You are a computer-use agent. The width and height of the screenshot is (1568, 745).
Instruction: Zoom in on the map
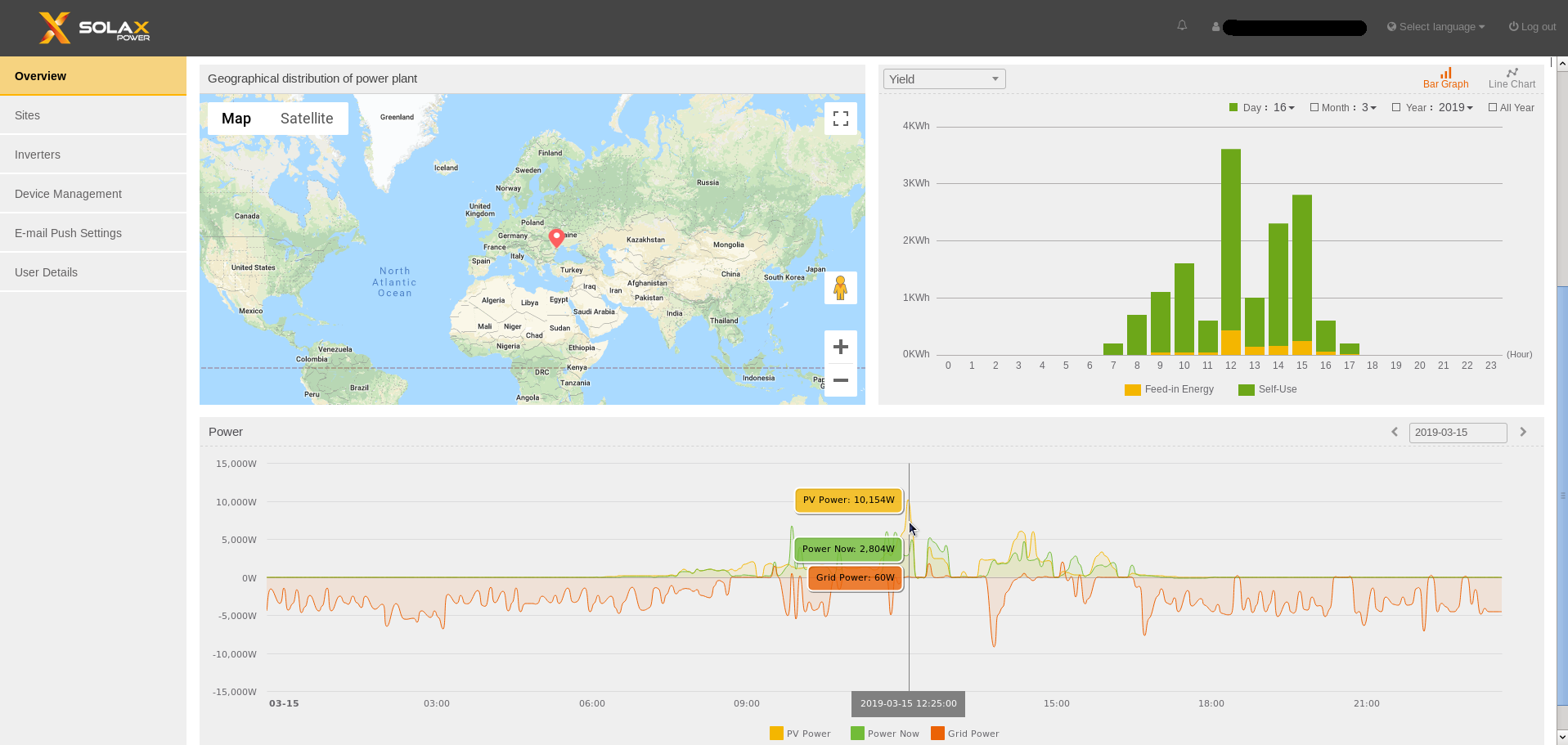click(840, 348)
